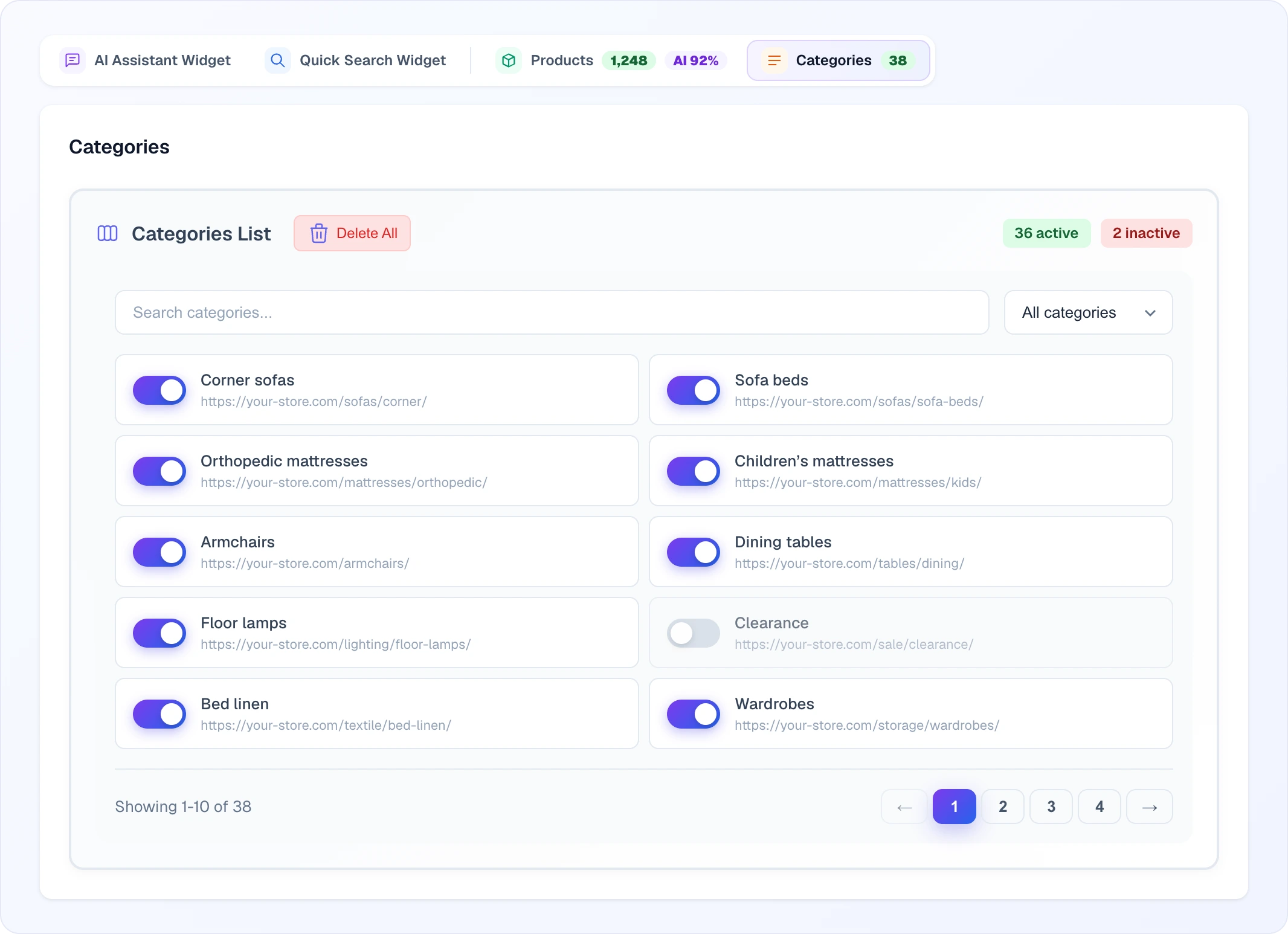Enable the Clearance category toggle

(x=694, y=633)
